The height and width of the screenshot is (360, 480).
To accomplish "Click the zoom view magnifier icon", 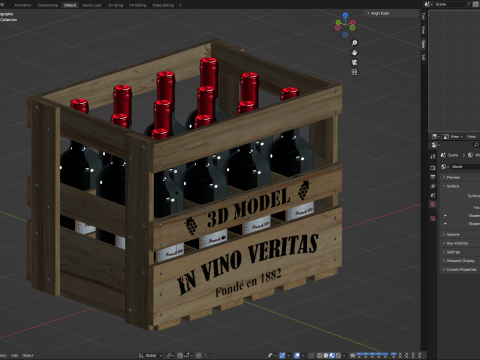I will [x=354, y=43].
